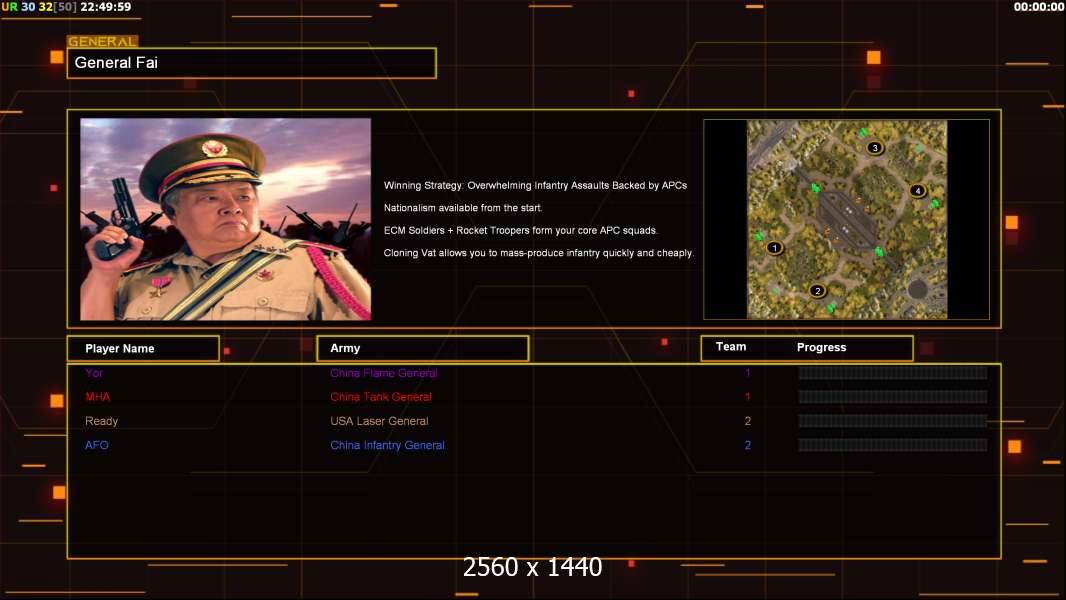Viewport: 1066px width, 600px height.
Task: Click USA Laser General army entry
Action: tap(379, 421)
